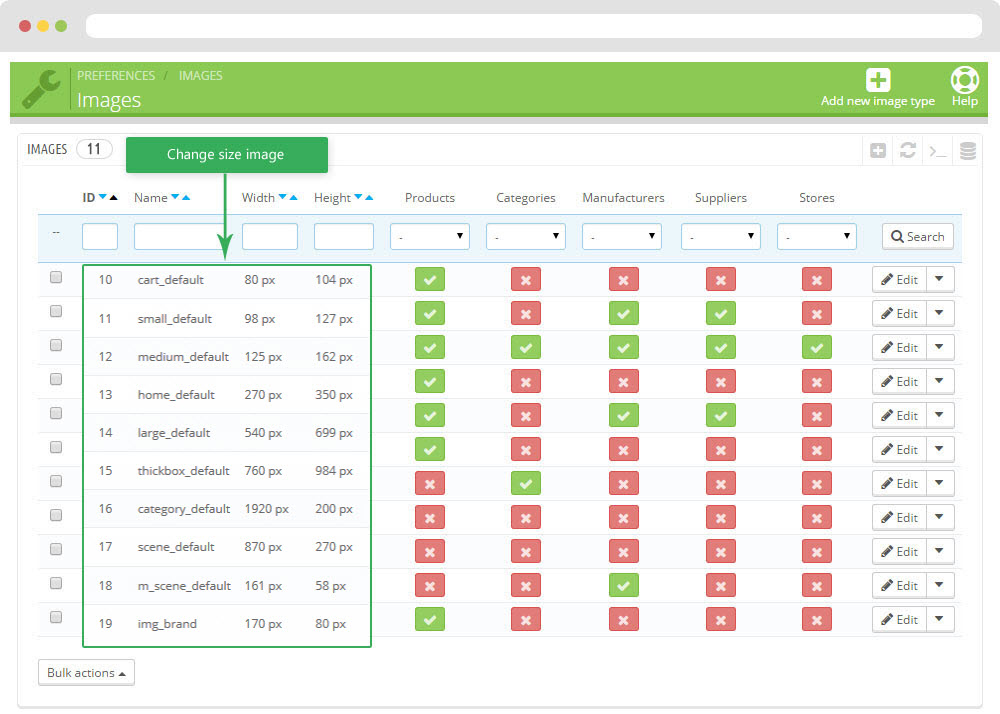Click the refresh list icon

coord(908,151)
